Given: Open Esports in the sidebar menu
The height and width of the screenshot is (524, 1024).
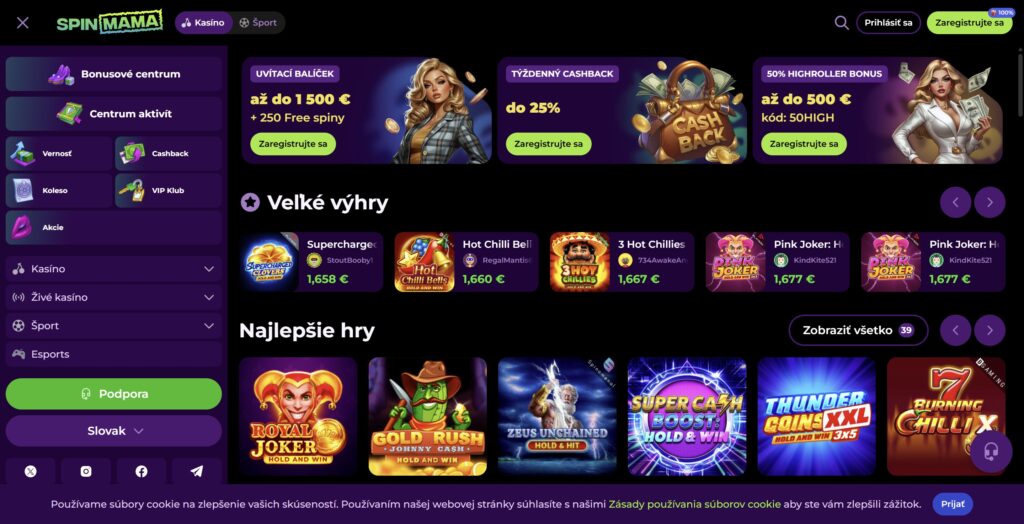Looking at the screenshot, I should (x=114, y=354).
